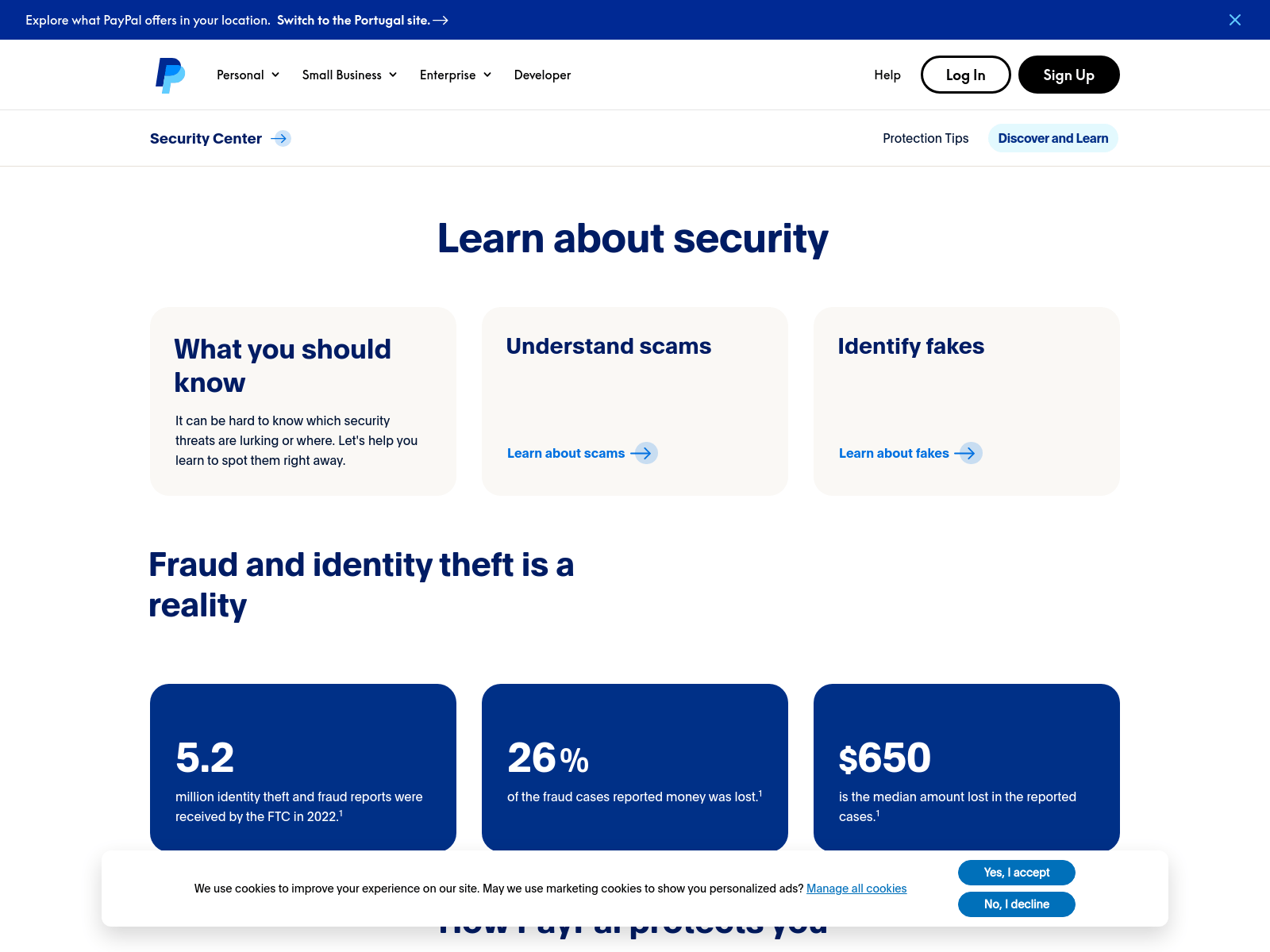Click arrow icon next to Learn about scams

pos(644,453)
